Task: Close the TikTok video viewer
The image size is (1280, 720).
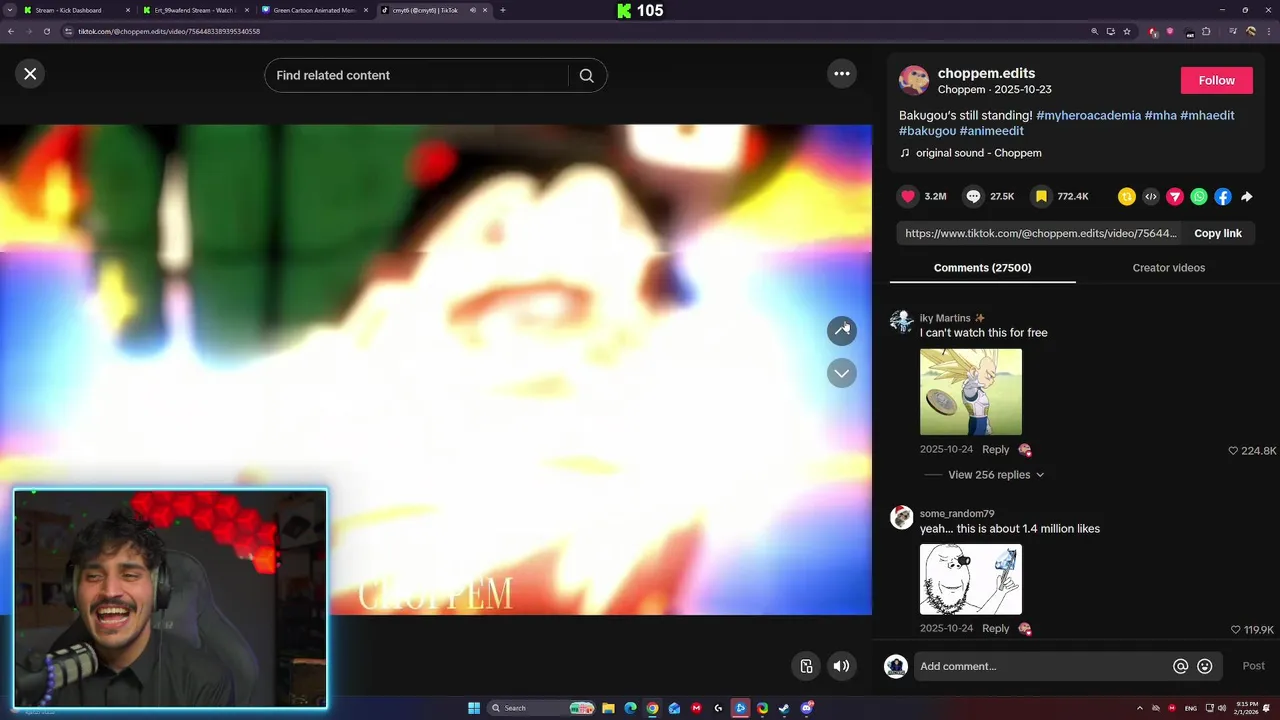Action: click(x=30, y=74)
